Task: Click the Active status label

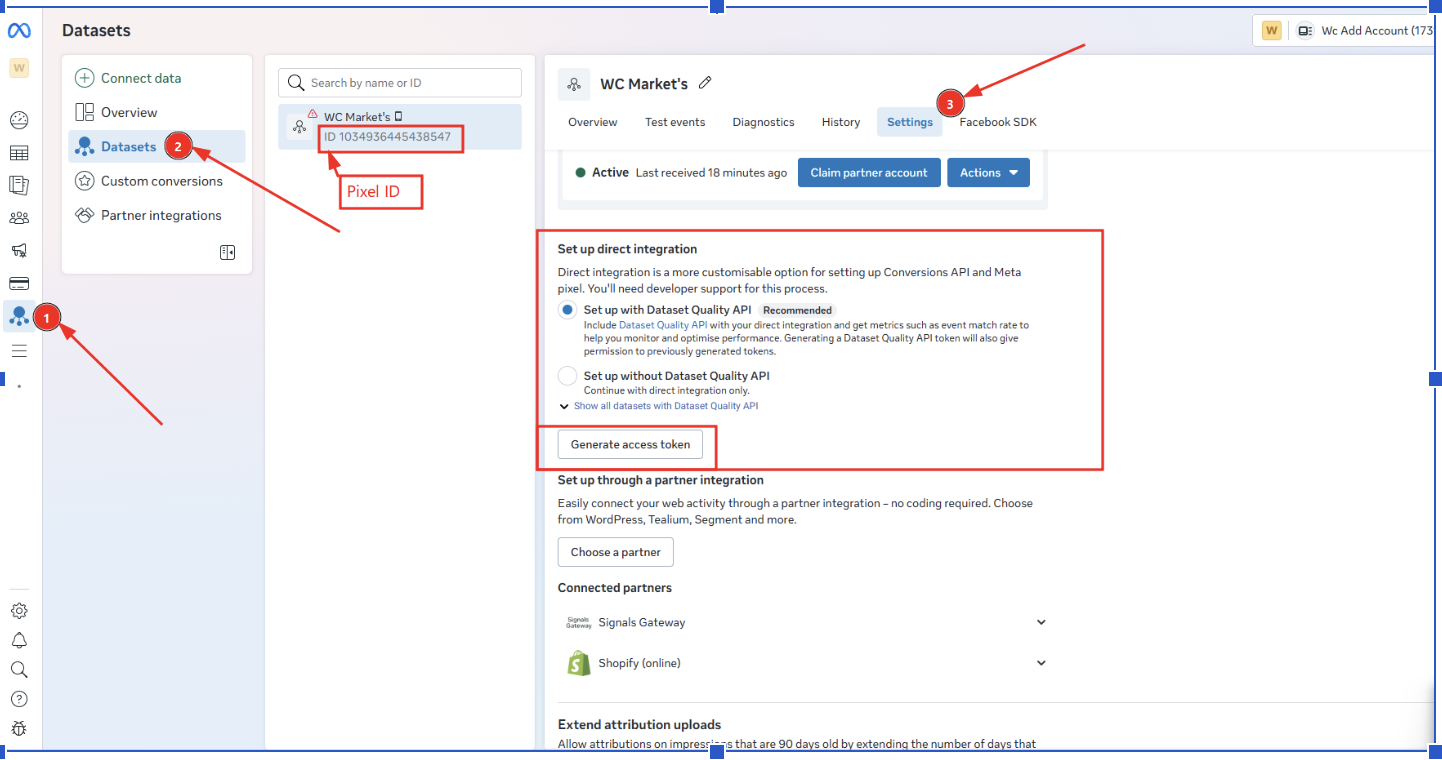Action: tap(610, 173)
